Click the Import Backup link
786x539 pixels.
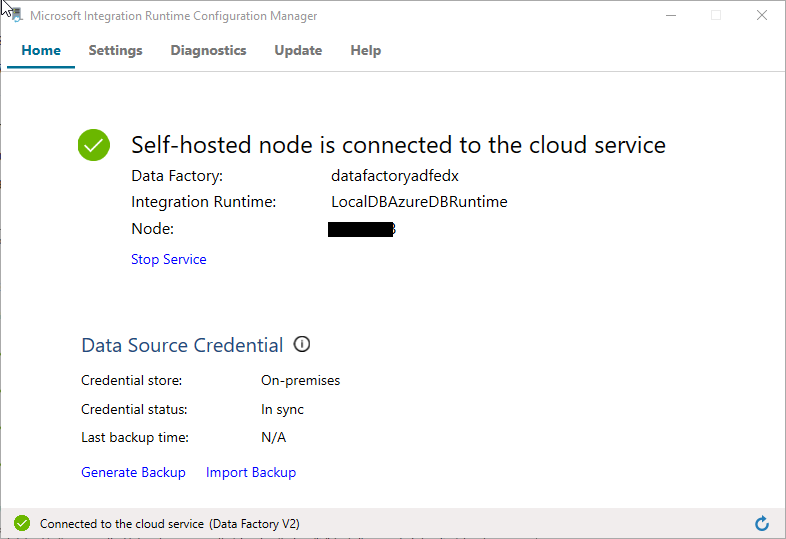[251, 472]
